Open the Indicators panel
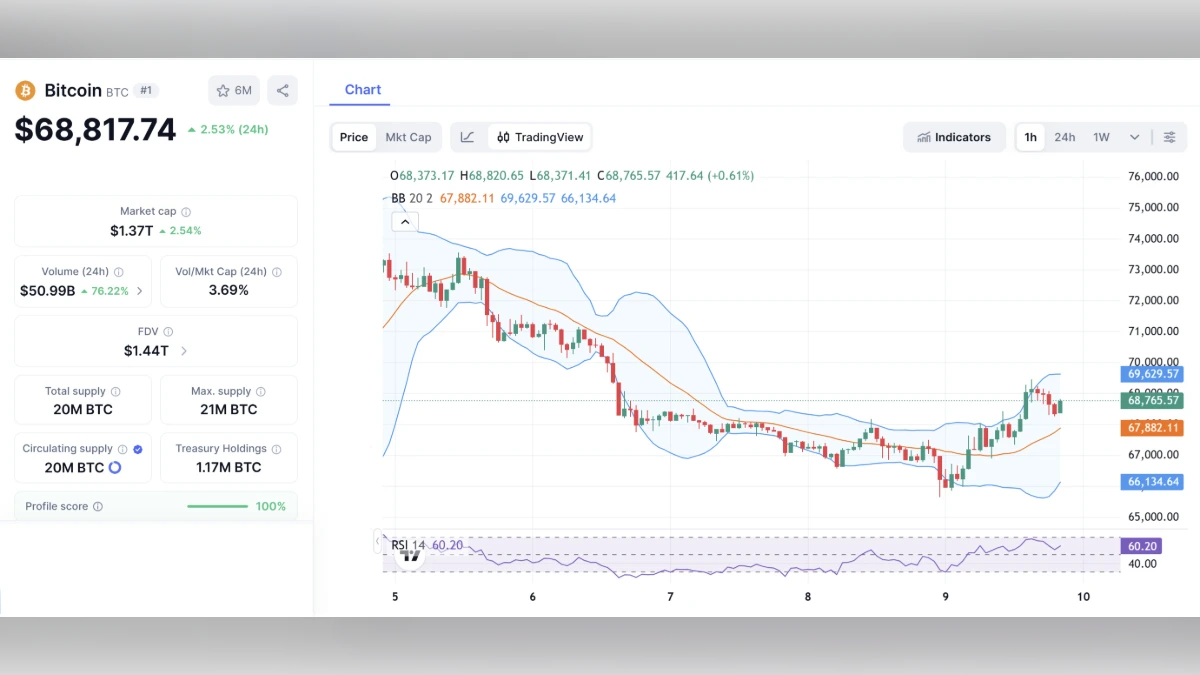The image size is (1200, 675). point(954,137)
